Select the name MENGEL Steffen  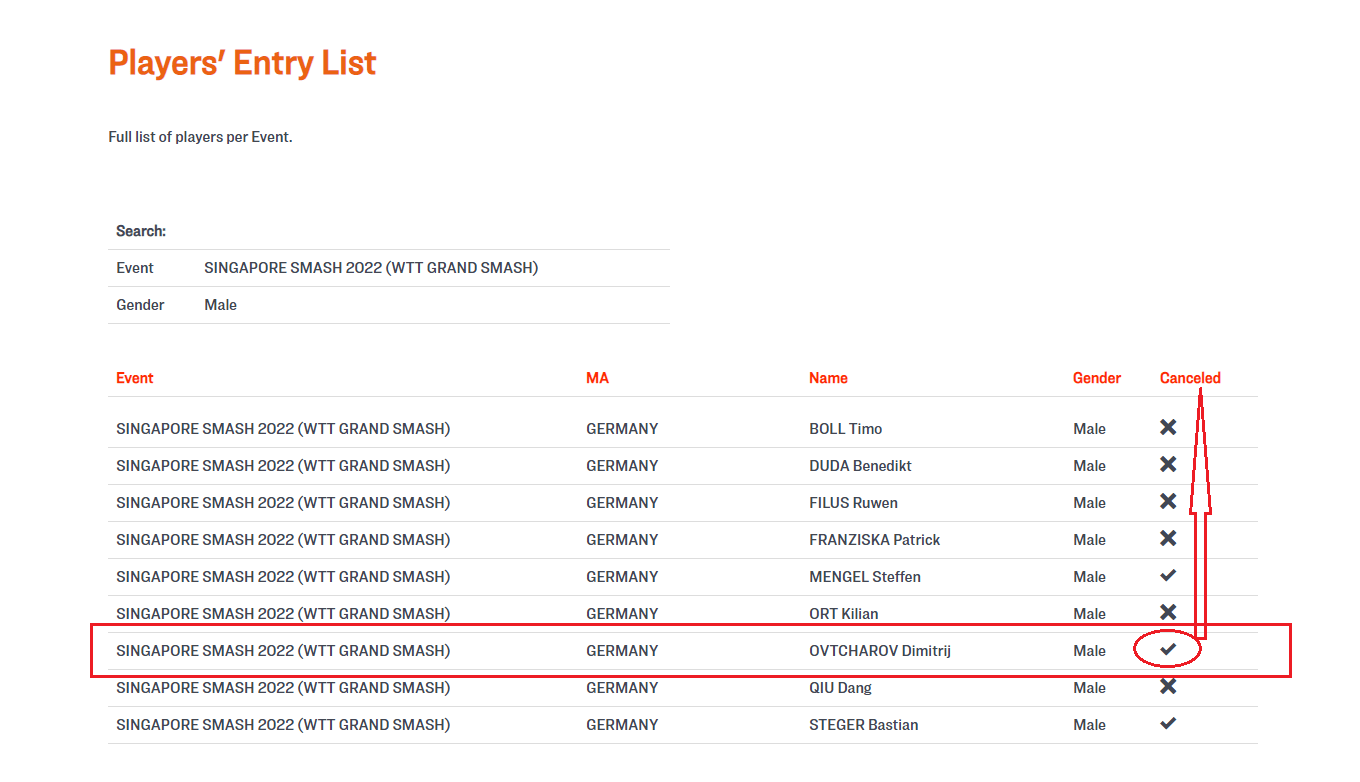pos(865,577)
